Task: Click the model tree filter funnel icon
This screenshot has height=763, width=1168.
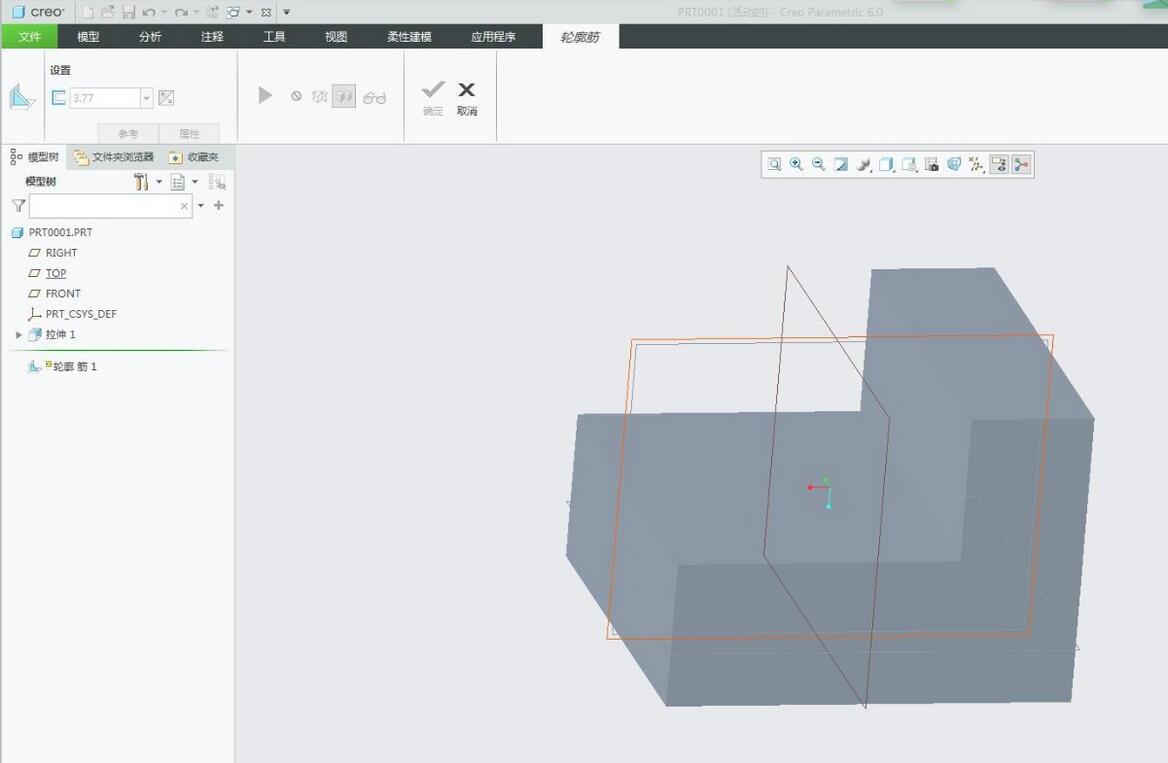Action: [x=19, y=206]
